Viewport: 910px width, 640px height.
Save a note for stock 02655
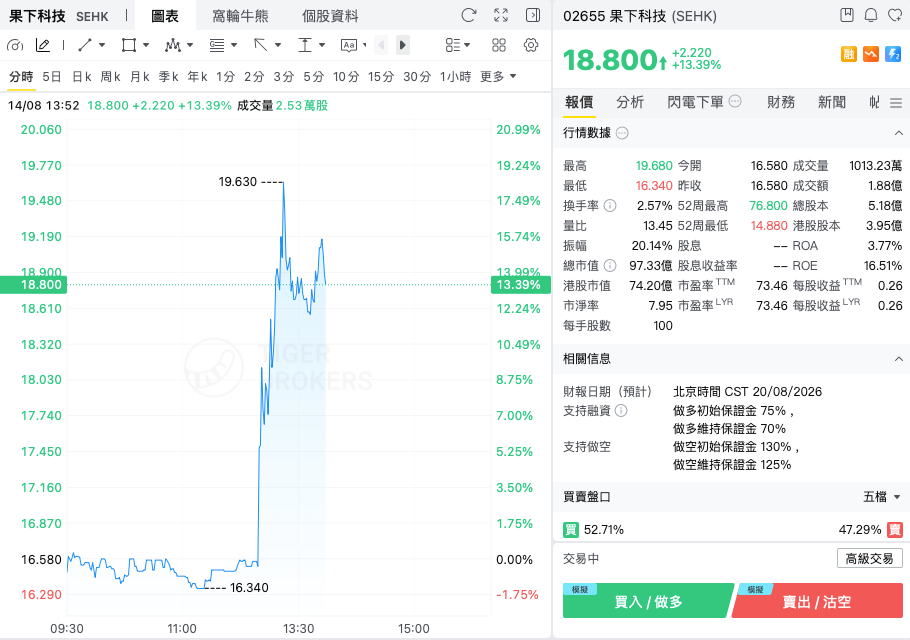point(847,15)
